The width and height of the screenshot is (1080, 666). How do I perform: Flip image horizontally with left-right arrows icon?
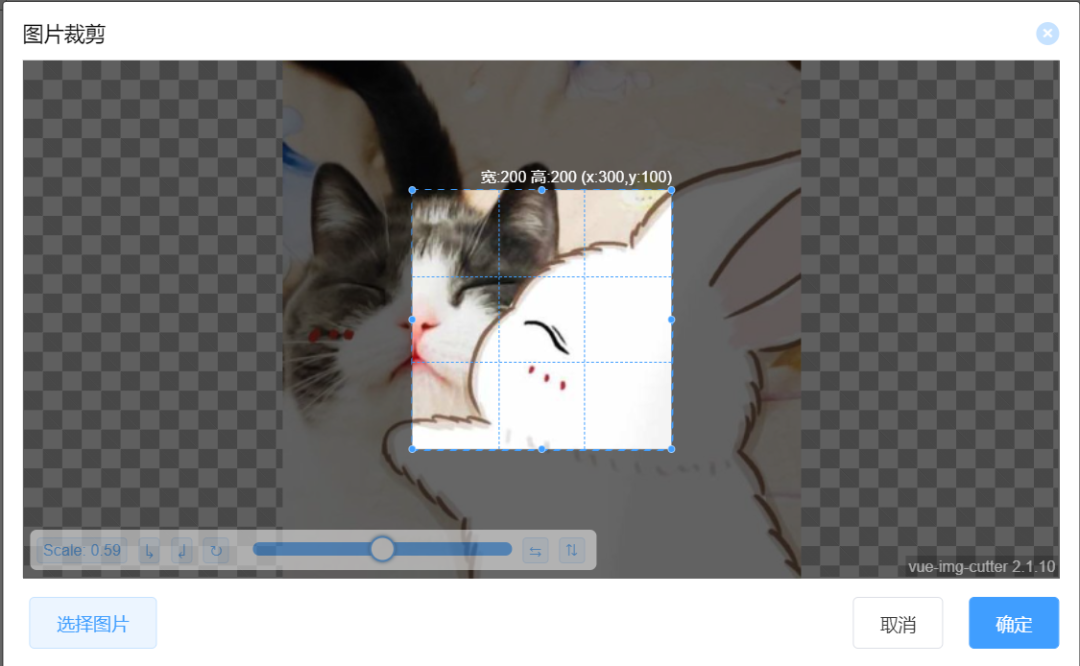coord(535,550)
